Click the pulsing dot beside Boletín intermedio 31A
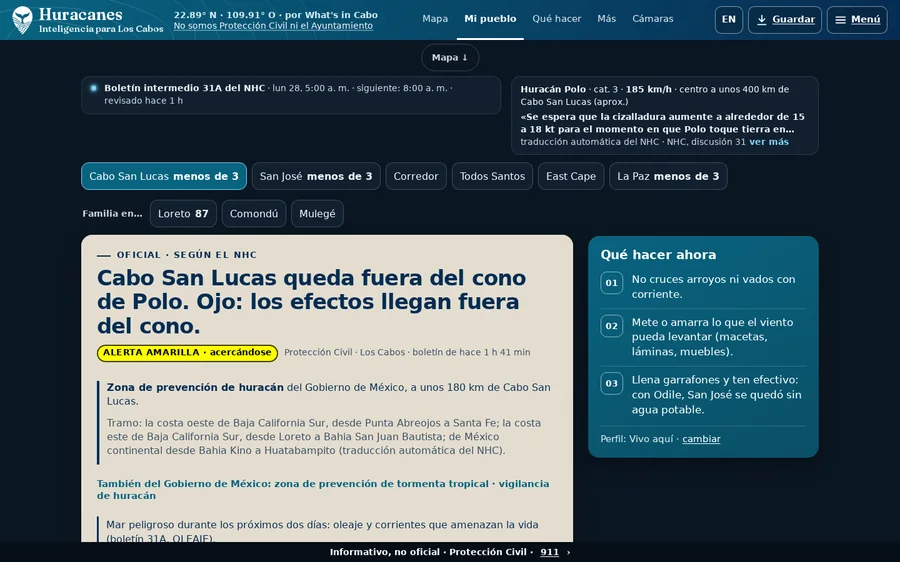Image resolution: width=900 pixels, height=562 pixels. [94, 88]
